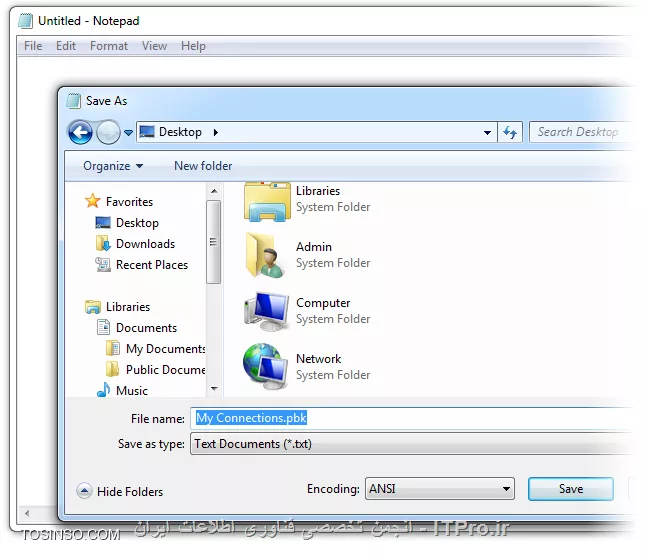
Task: Click the Documents library icon
Action: tap(103, 327)
